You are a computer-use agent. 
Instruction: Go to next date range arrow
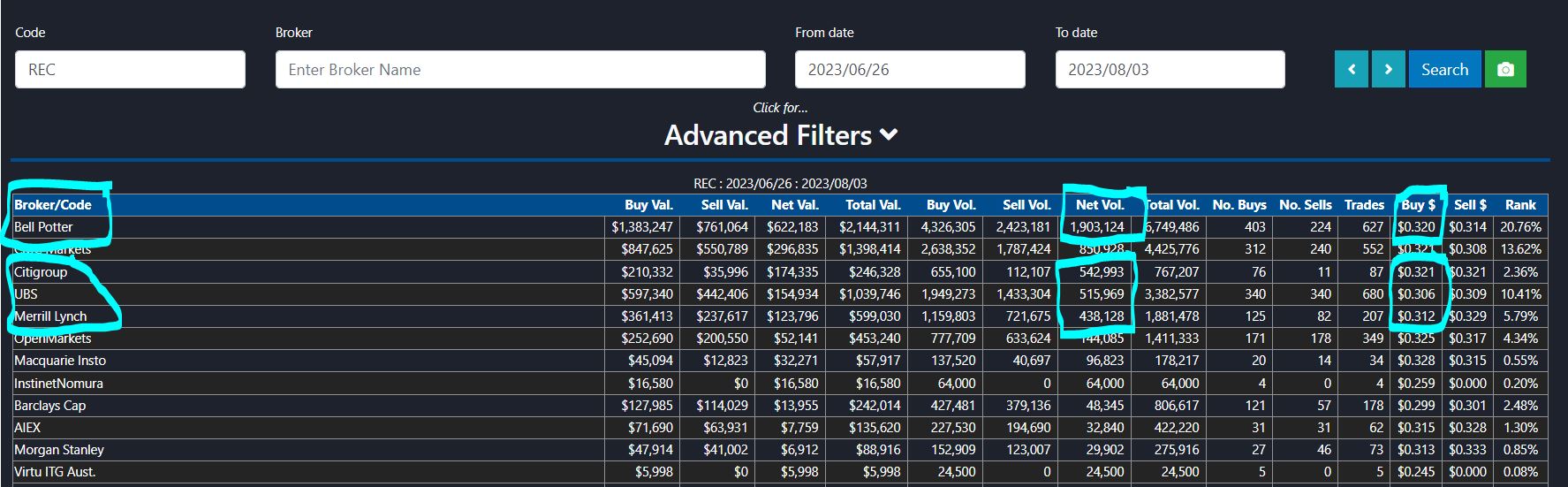click(x=1388, y=69)
